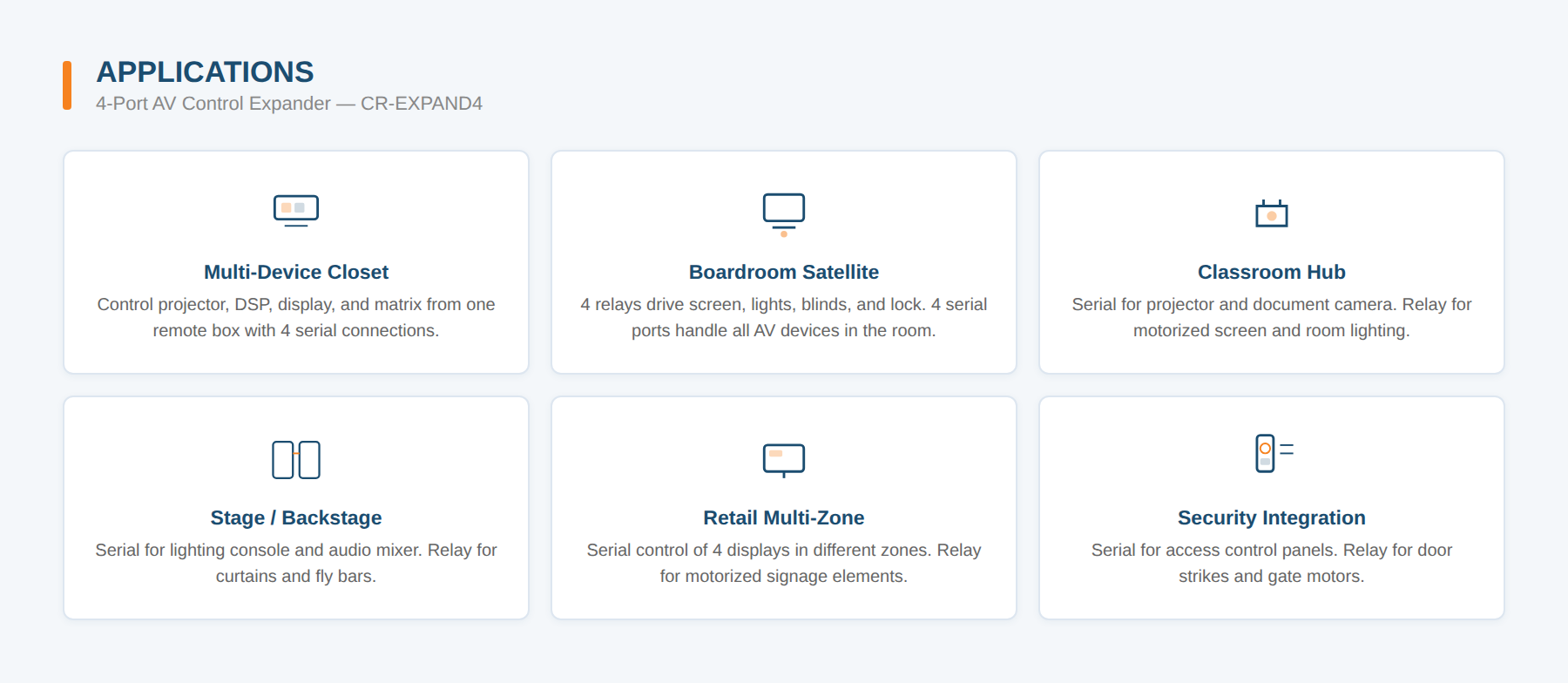Click the Boardroom Satellite monitor icon
This screenshot has height=683, width=1568.
pyautogui.click(x=784, y=214)
